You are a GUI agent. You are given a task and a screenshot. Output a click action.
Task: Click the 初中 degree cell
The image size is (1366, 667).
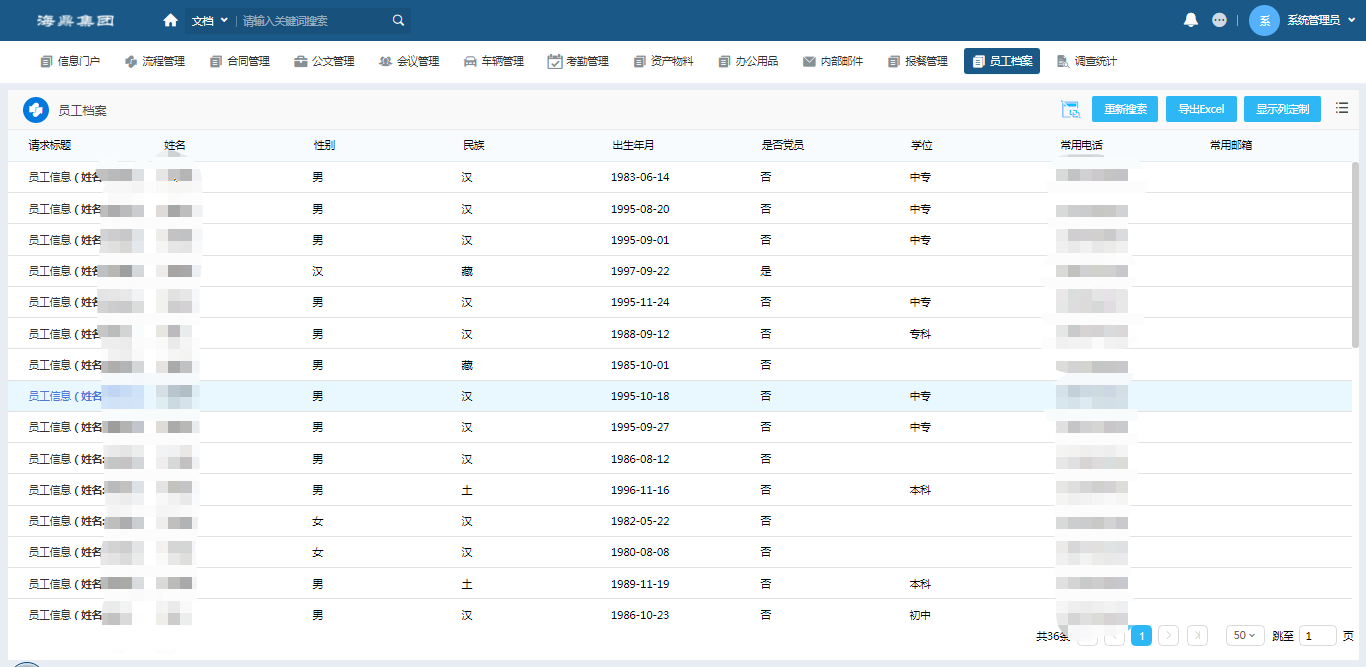pos(920,615)
